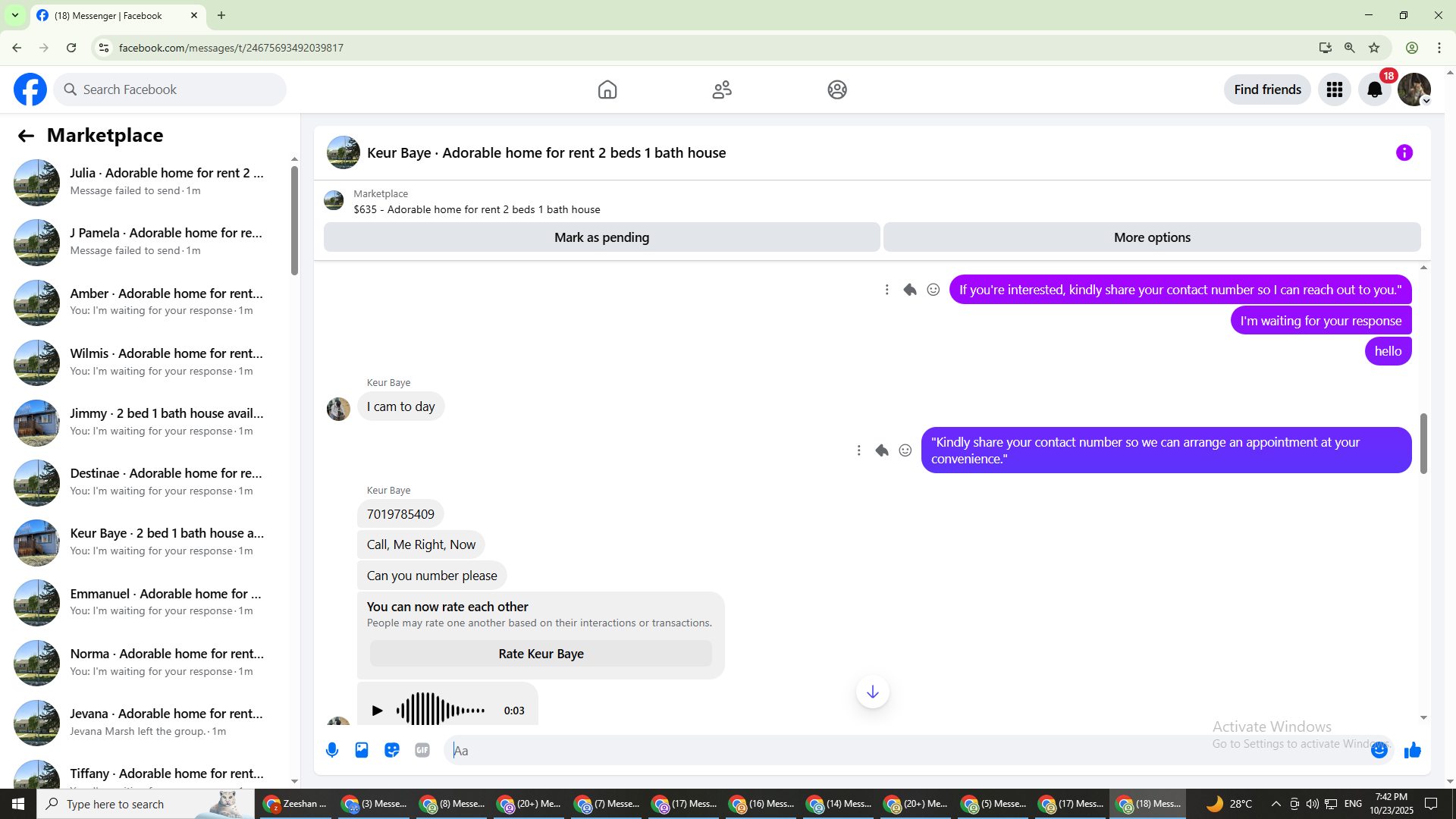Click Mark as pending button

[601, 237]
